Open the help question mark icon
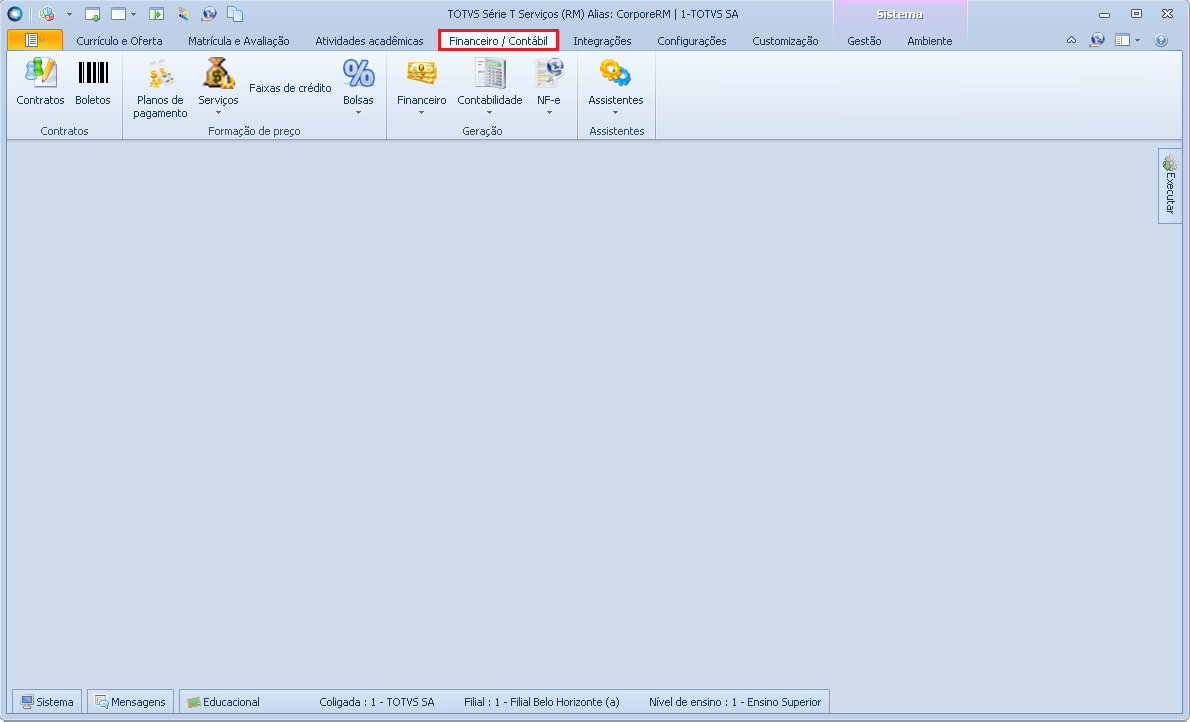Viewport: 1190px width, 722px height. pyautogui.click(x=1160, y=40)
